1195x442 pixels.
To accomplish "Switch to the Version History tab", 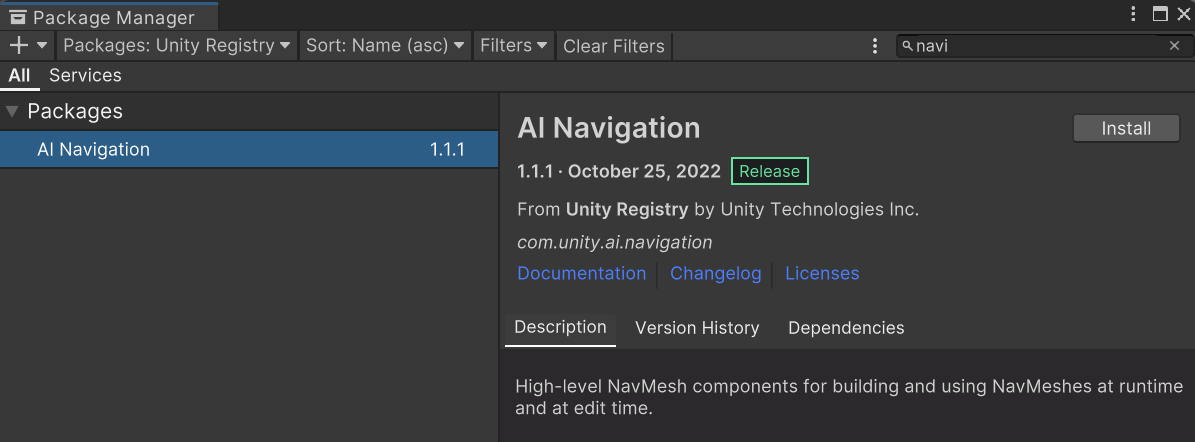I will pos(697,328).
